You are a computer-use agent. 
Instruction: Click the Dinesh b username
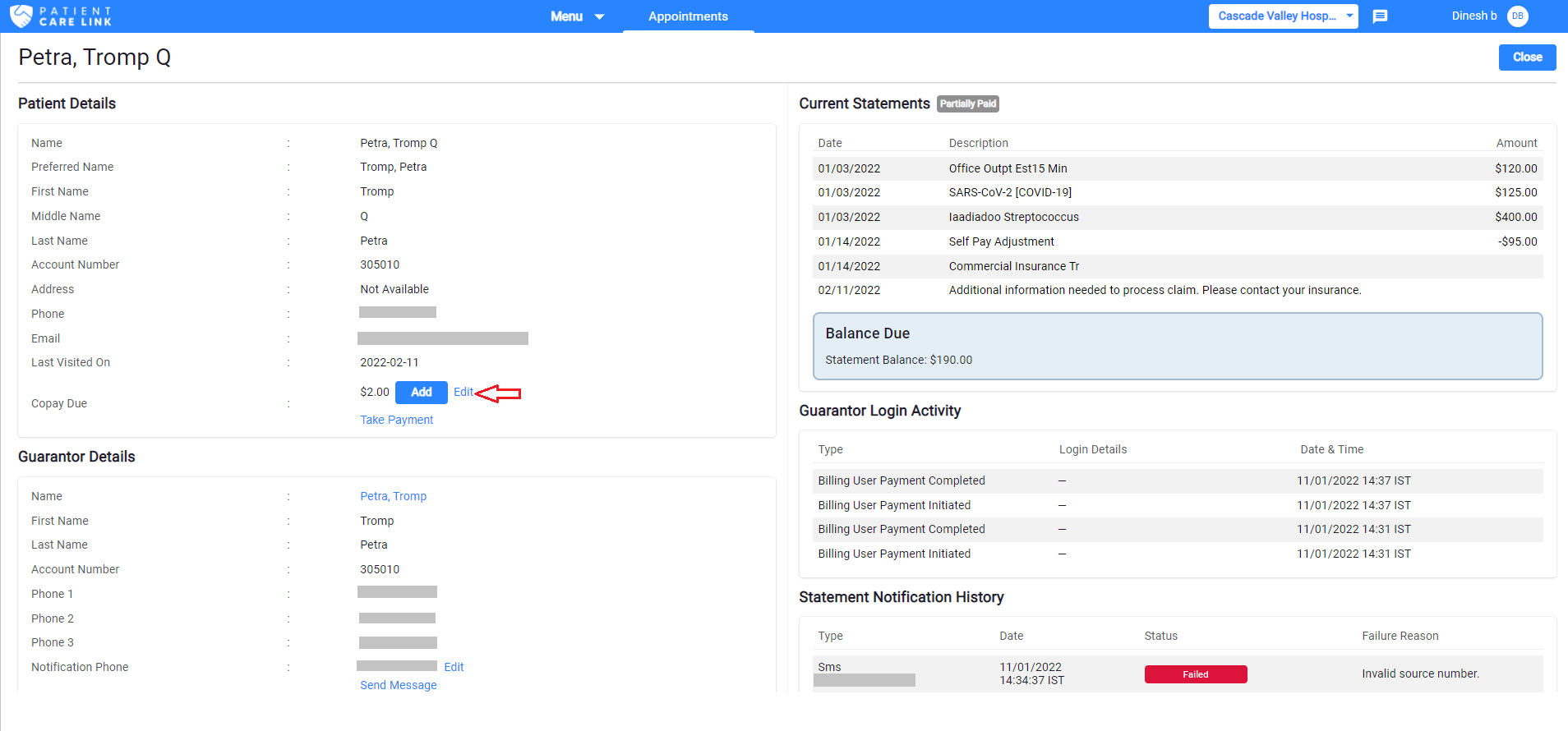pos(1473,16)
